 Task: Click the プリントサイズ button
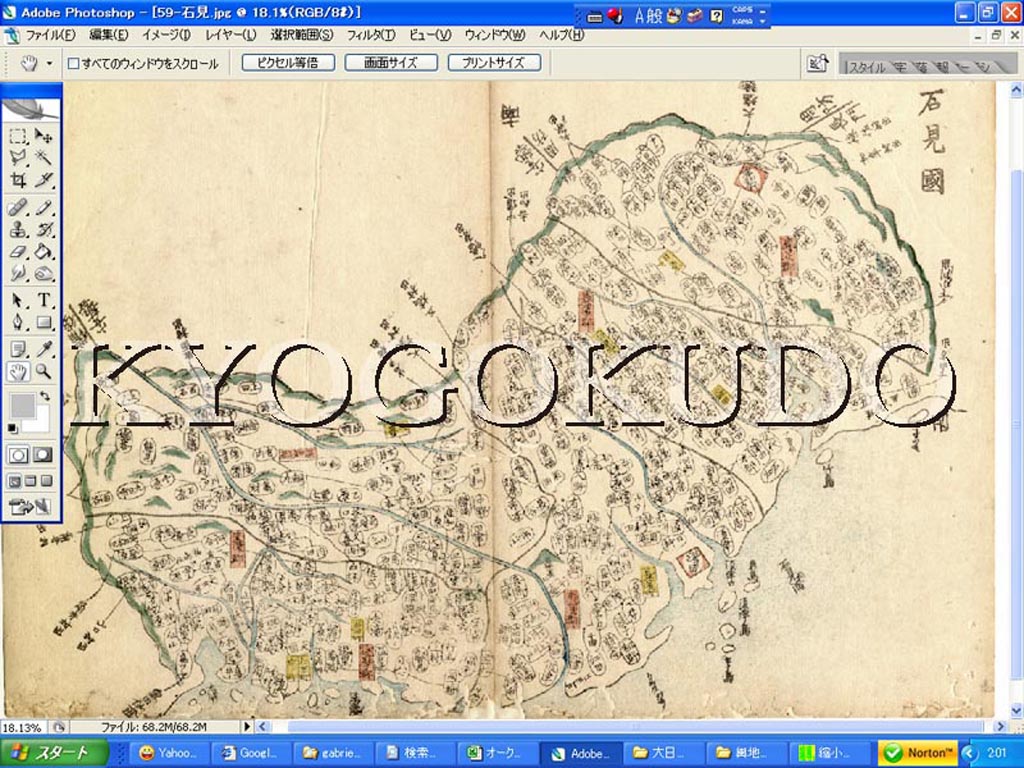point(494,63)
